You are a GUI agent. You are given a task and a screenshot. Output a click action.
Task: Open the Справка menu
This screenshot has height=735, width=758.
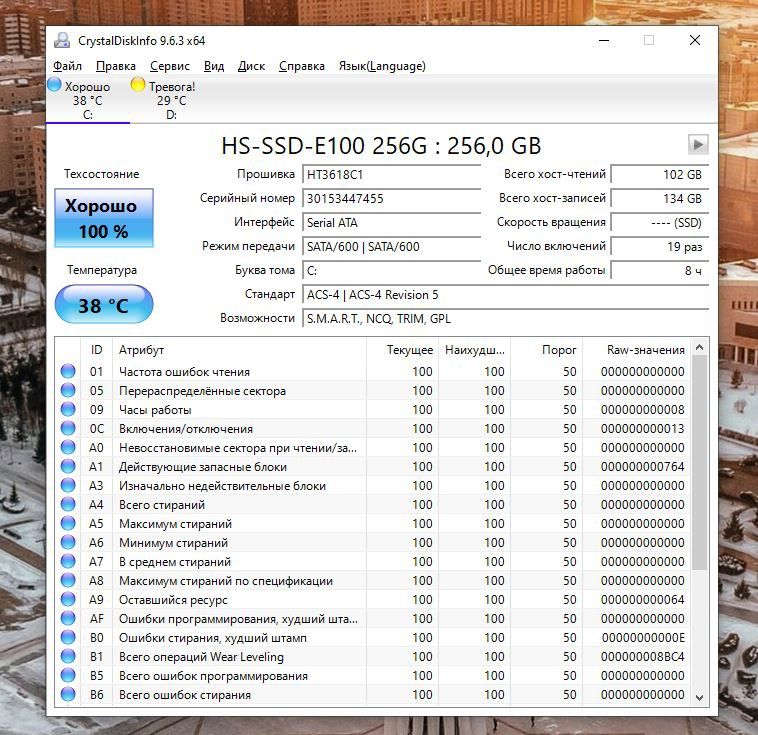pos(302,66)
